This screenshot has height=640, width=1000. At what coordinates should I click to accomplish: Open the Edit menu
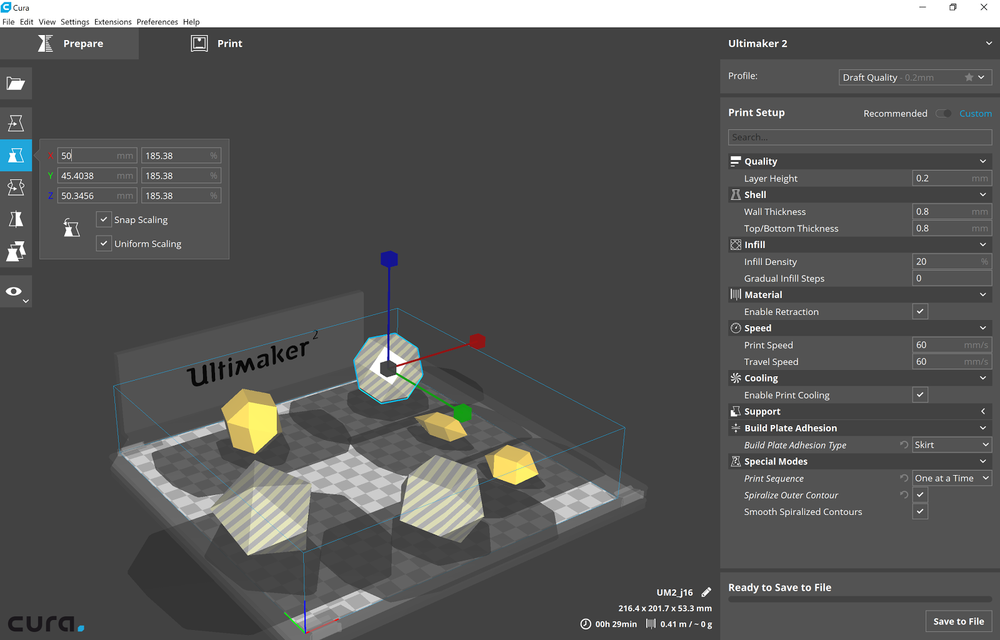[x=26, y=22]
